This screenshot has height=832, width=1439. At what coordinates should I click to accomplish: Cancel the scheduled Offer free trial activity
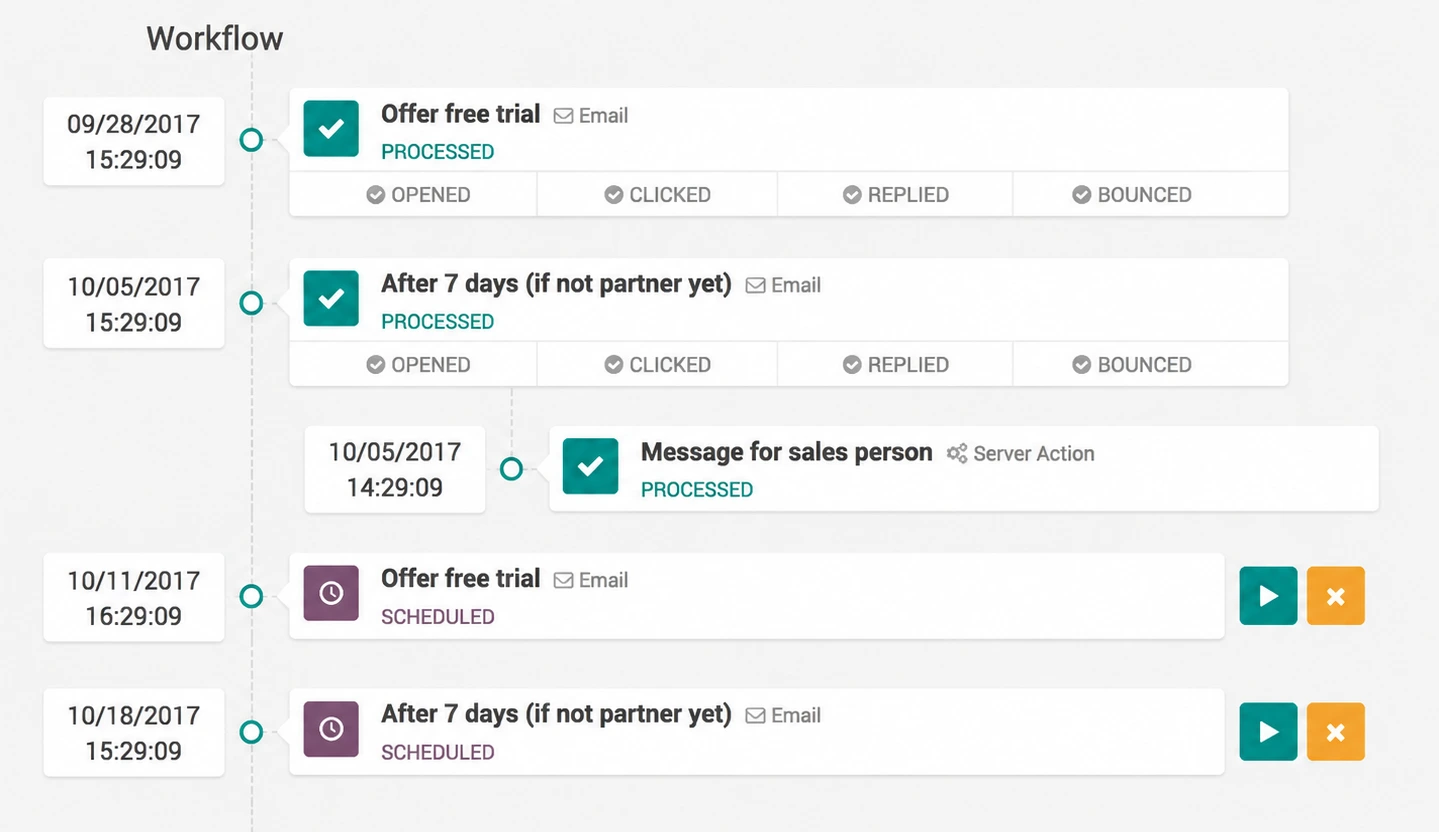tap(1335, 596)
